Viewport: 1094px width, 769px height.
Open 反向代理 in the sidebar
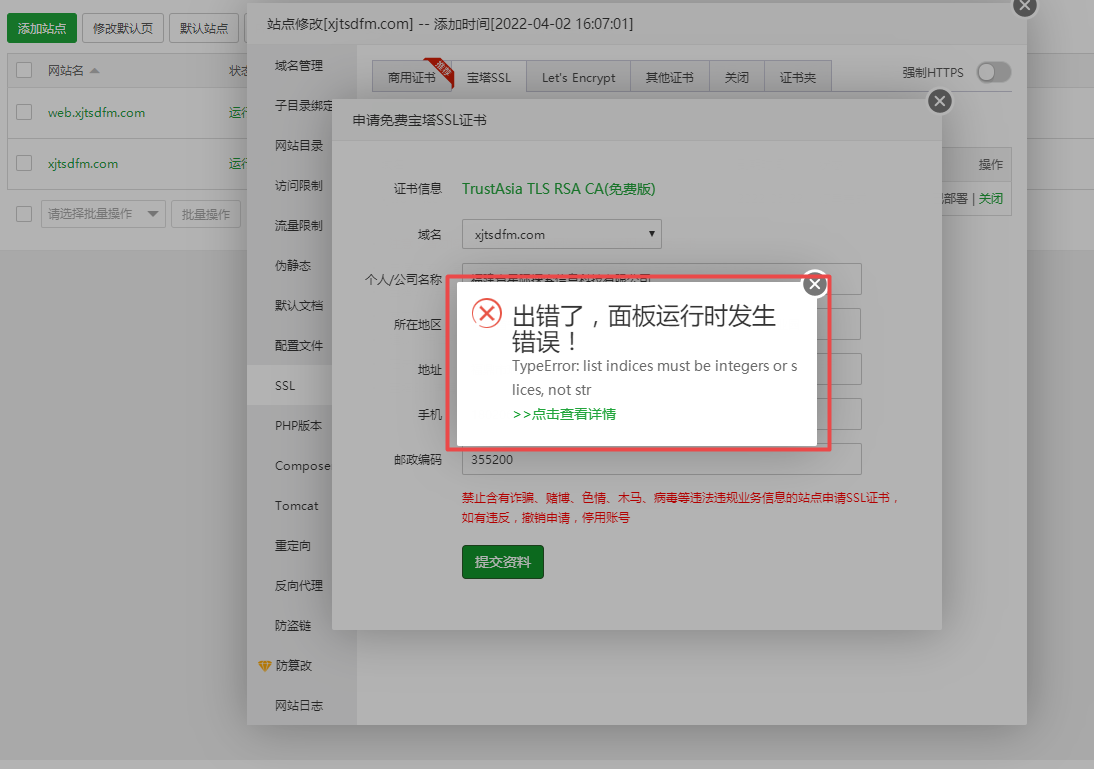pos(299,585)
